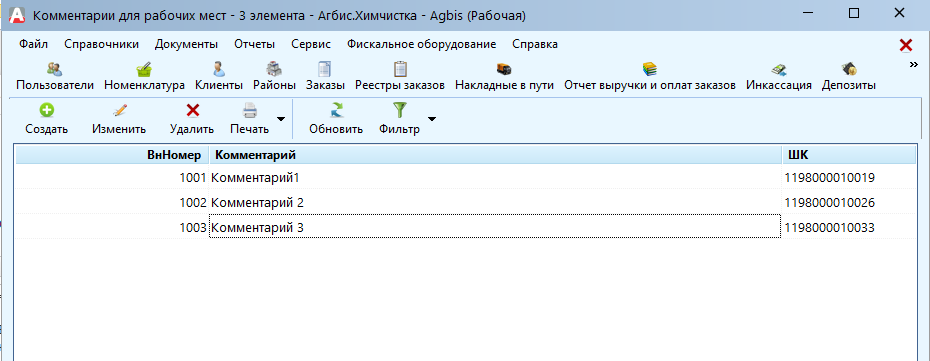Click the Изменить pencil icon
Screen dimensions: 930x361
[119, 110]
